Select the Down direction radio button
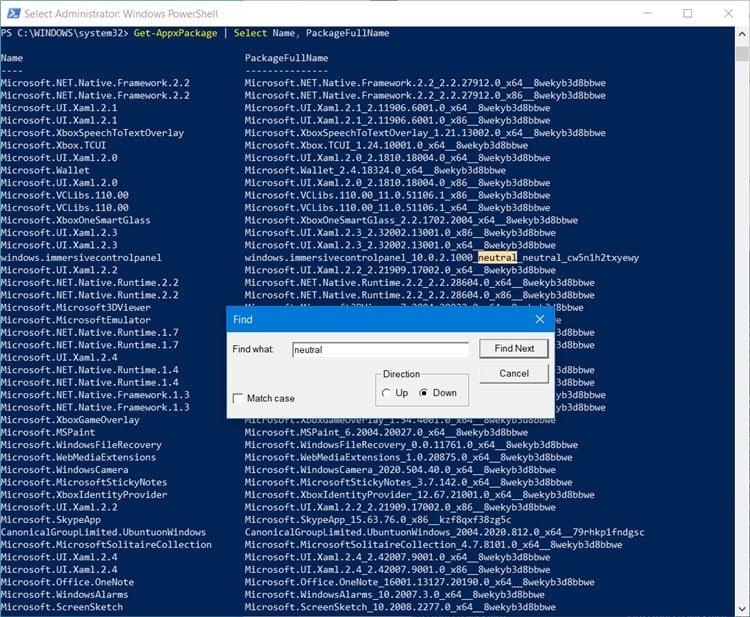 tap(423, 393)
